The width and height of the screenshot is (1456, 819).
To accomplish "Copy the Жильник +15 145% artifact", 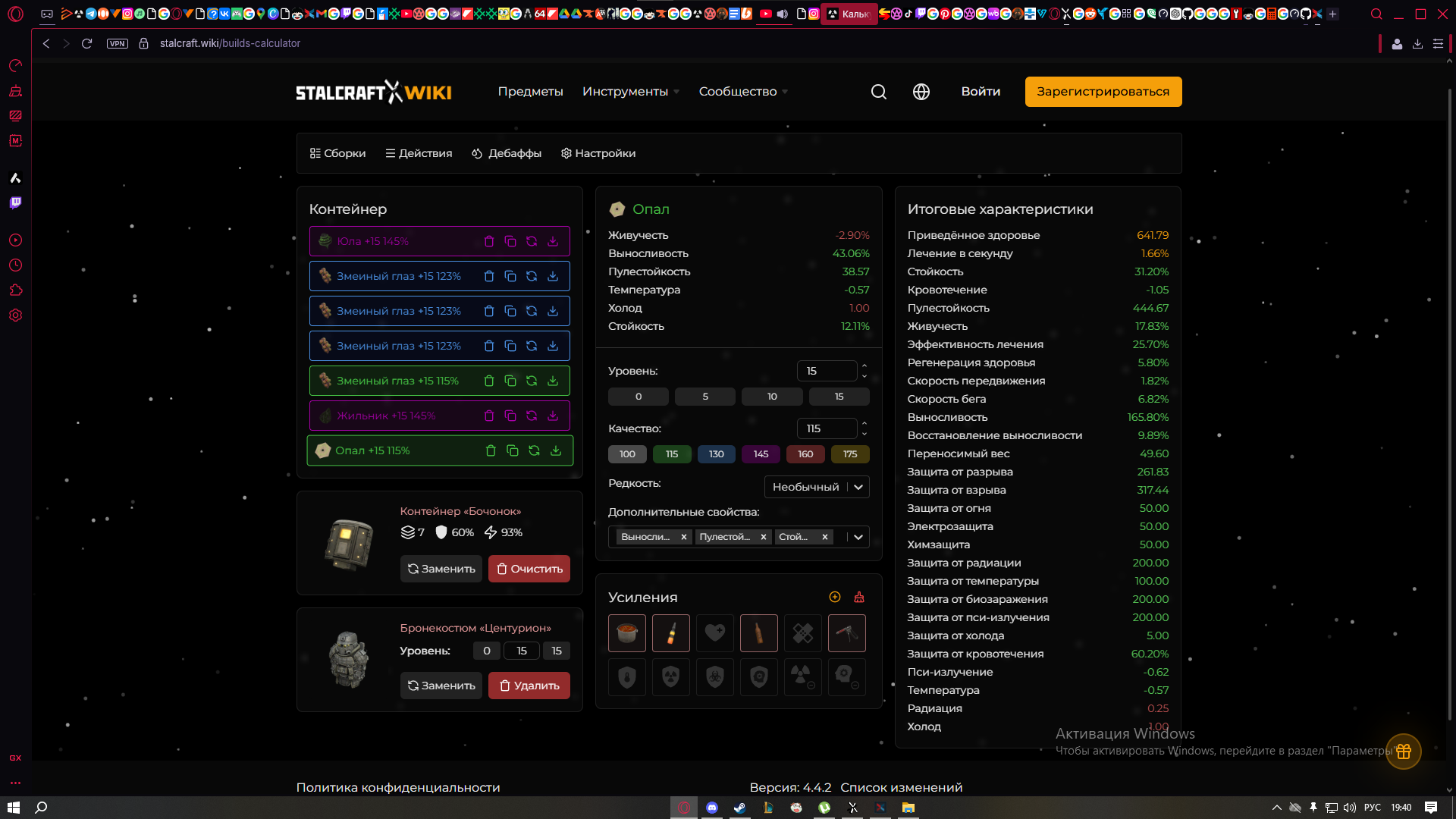I will tap(510, 416).
